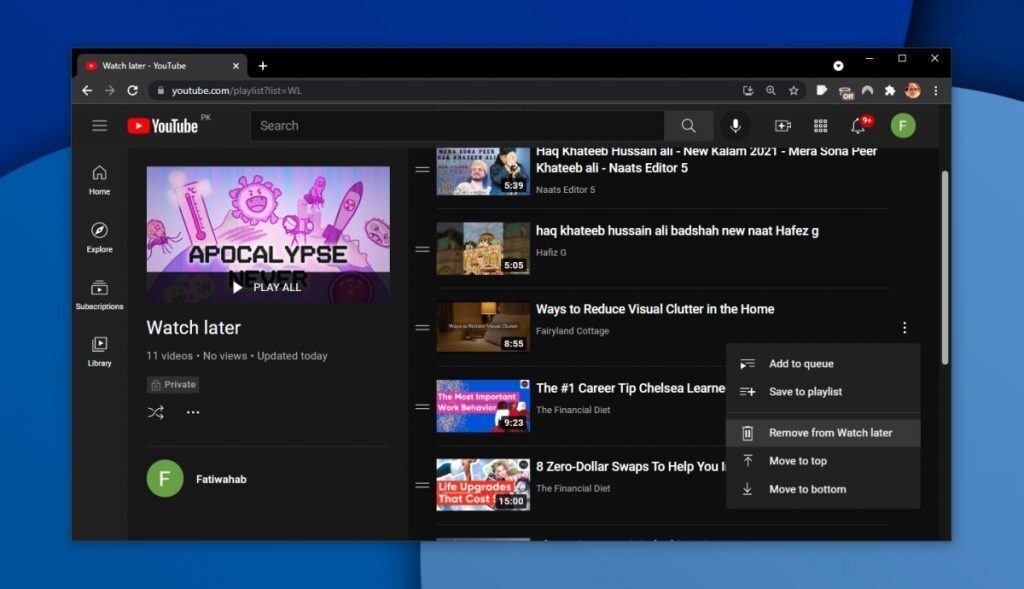Screen dimensions: 1024x589
Task: Open the Fatiwahab channel link
Action: [222, 478]
